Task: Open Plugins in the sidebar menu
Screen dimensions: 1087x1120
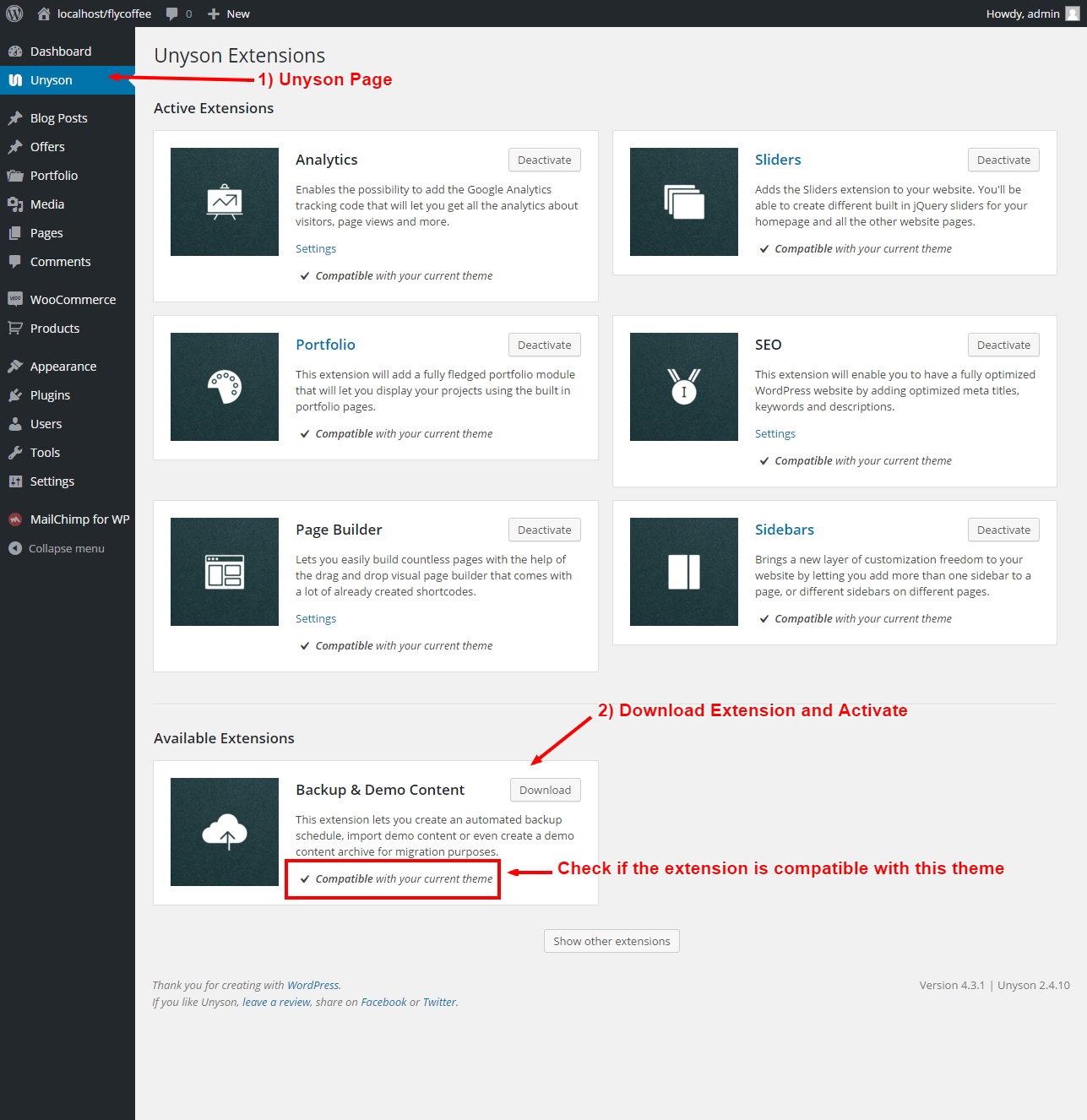Action: point(50,395)
